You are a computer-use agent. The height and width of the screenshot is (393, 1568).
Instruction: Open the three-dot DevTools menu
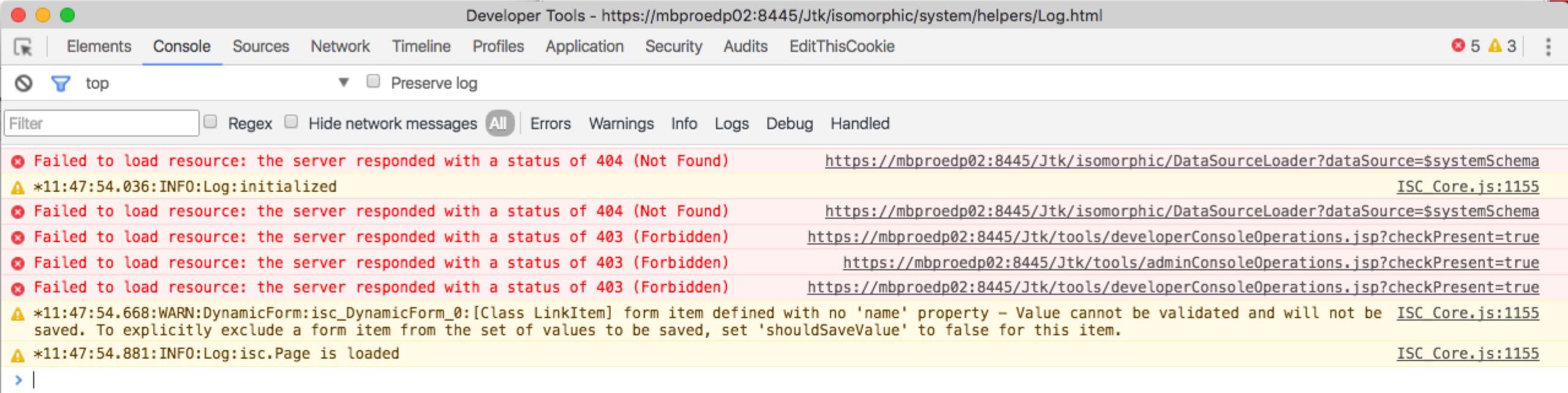tap(1548, 47)
